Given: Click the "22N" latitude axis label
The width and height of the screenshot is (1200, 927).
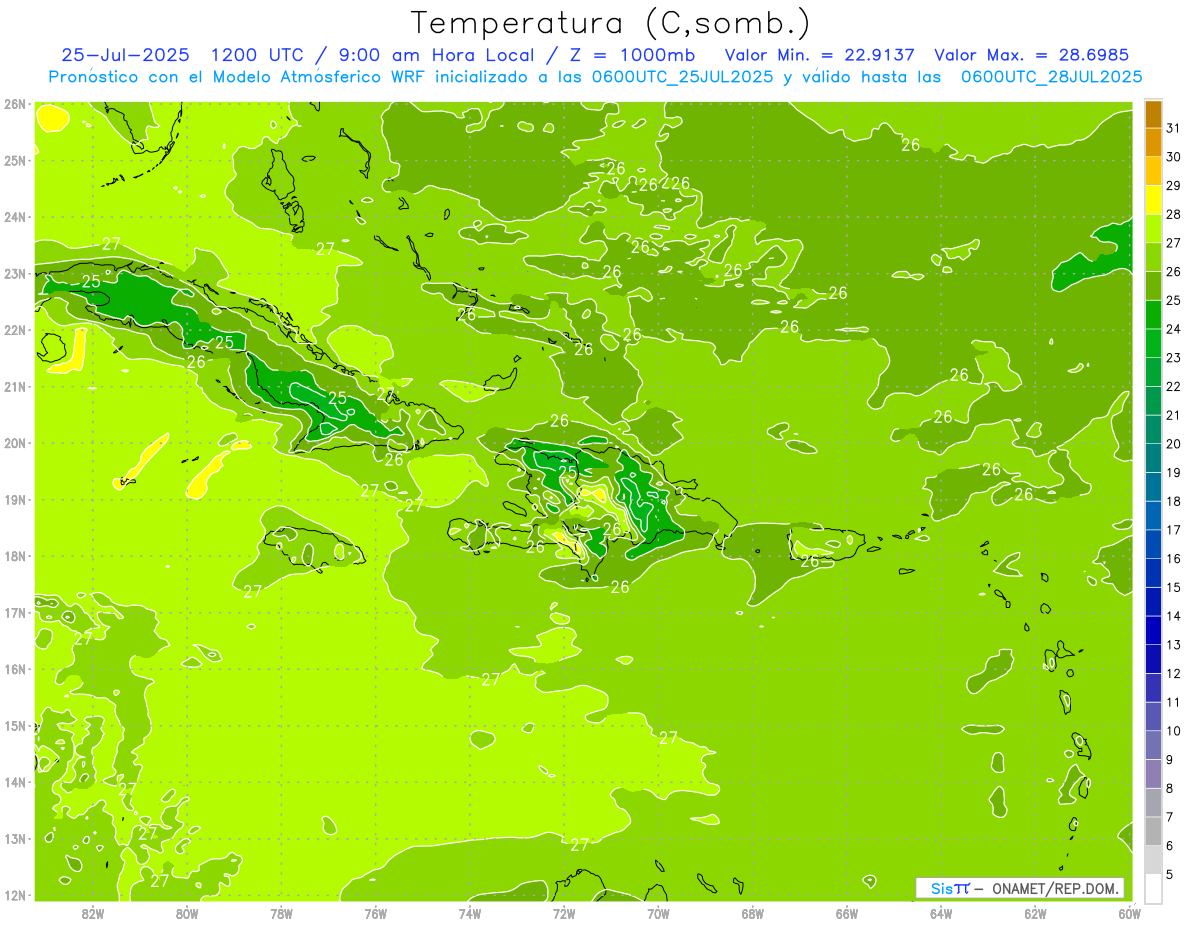Looking at the screenshot, I should pos(15,330).
